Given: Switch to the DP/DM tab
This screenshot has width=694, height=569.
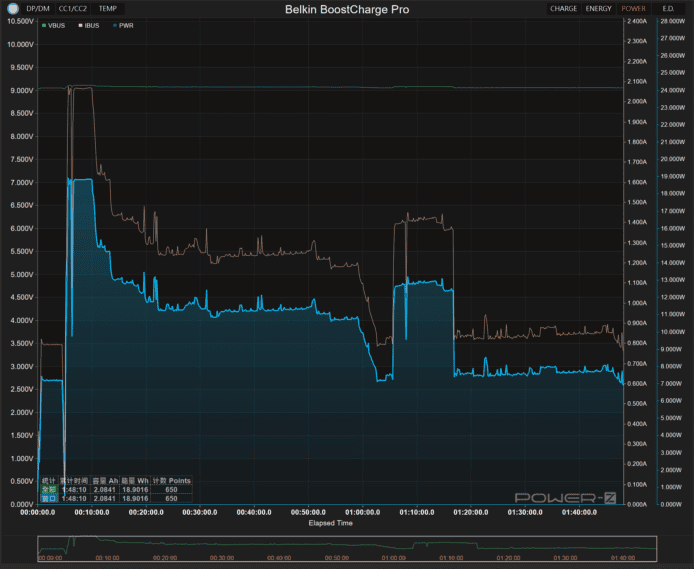Looking at the screenshot, I should click(38, 9).
